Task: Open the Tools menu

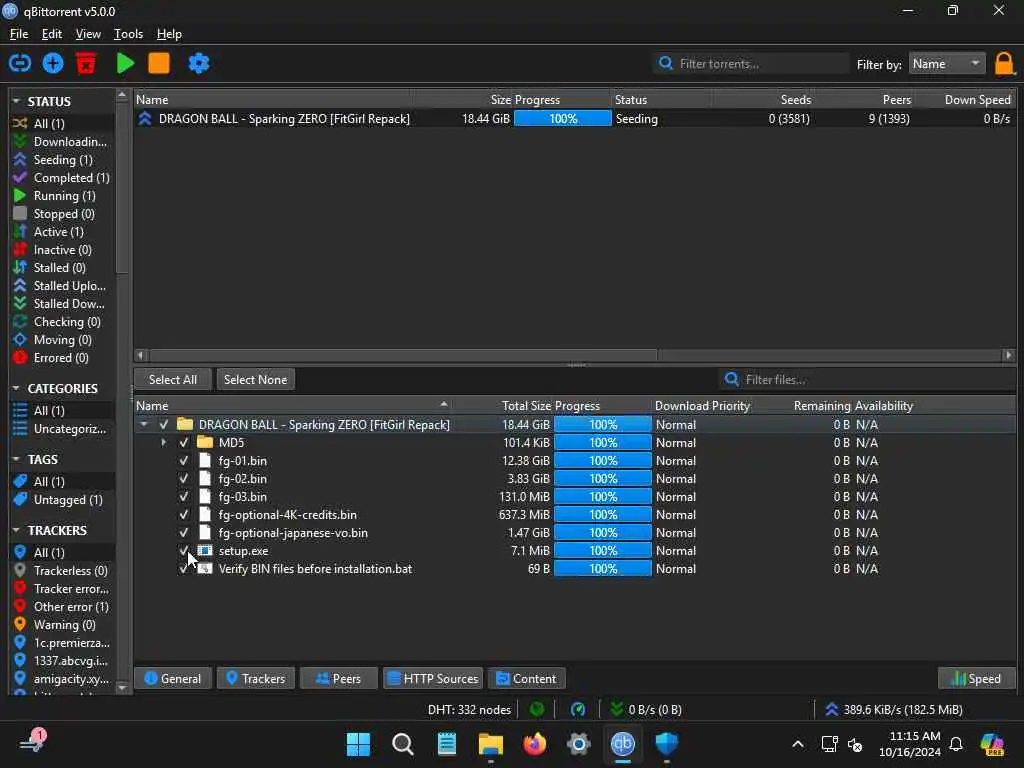Action: point(128,34)
